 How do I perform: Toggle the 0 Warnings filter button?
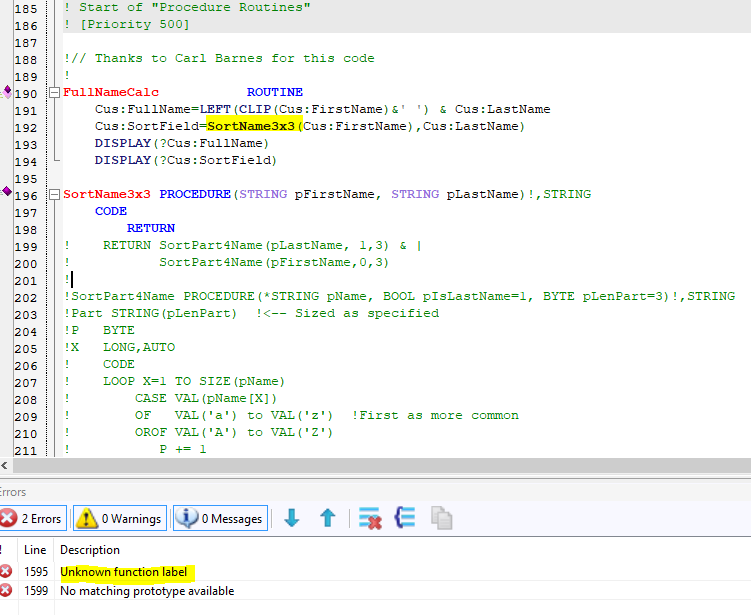118,518
